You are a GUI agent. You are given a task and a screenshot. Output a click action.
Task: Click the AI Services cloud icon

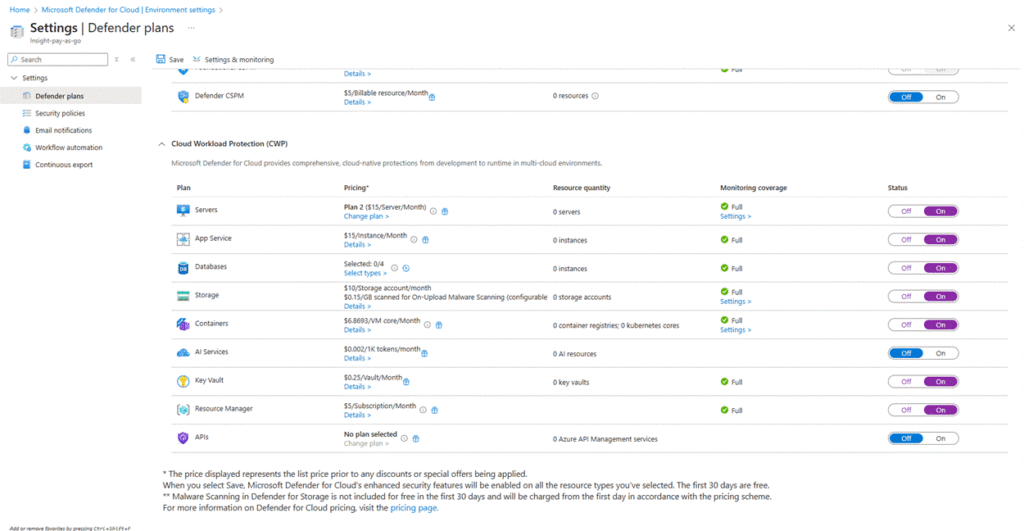(183, 353)
